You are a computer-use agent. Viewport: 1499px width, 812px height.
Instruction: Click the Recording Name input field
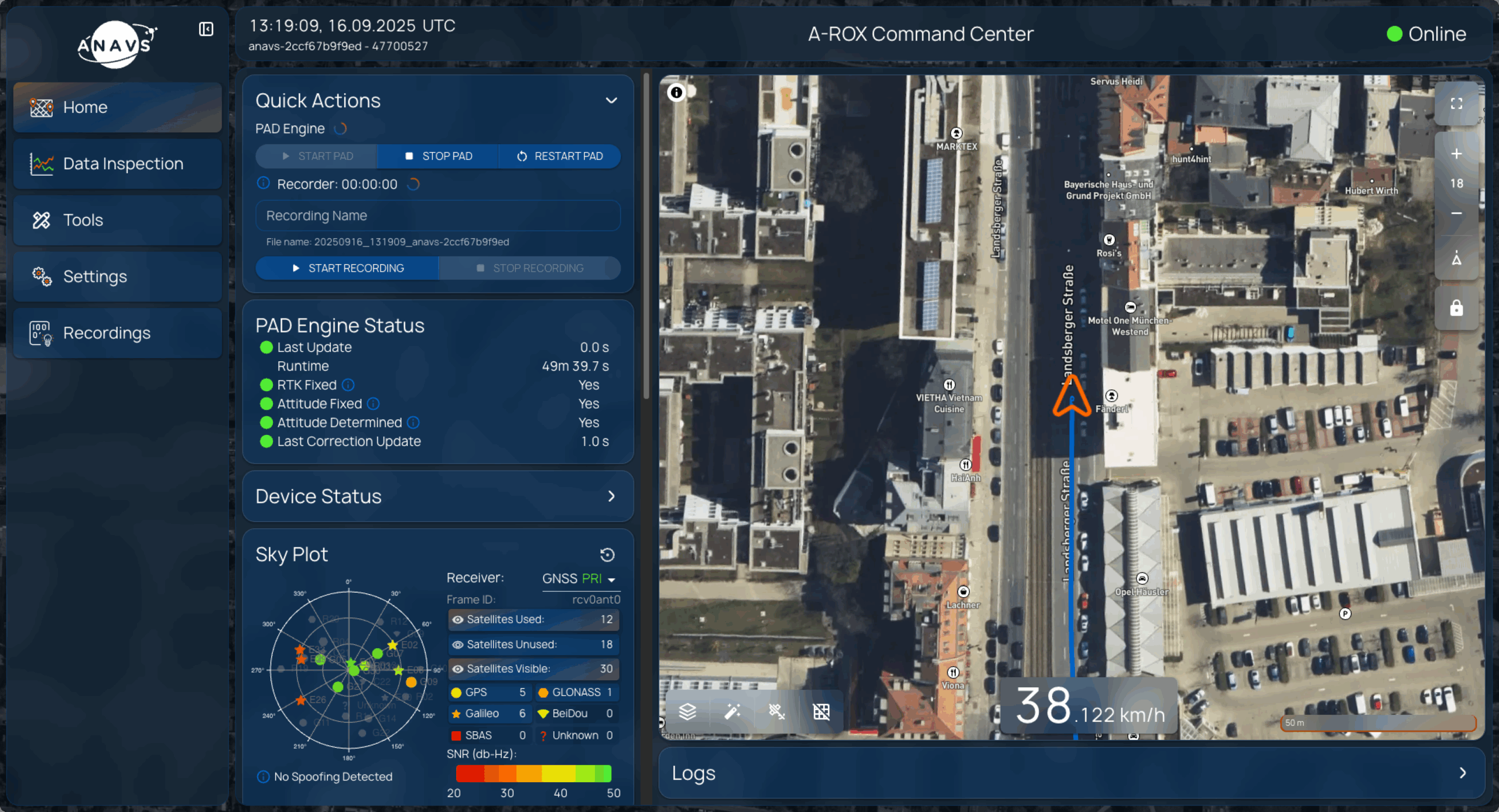[437, 216]
